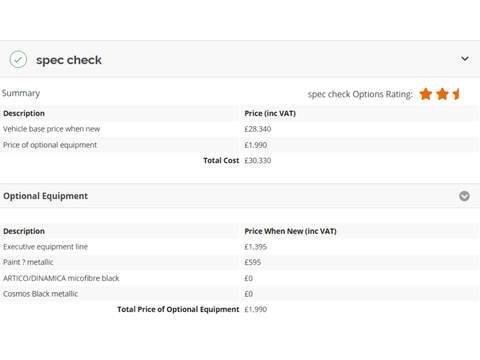This screenshot has width=480, height=360.
Task: Click the £0 price for ARTICO/DINAMICA
Action: coord(249,278)
